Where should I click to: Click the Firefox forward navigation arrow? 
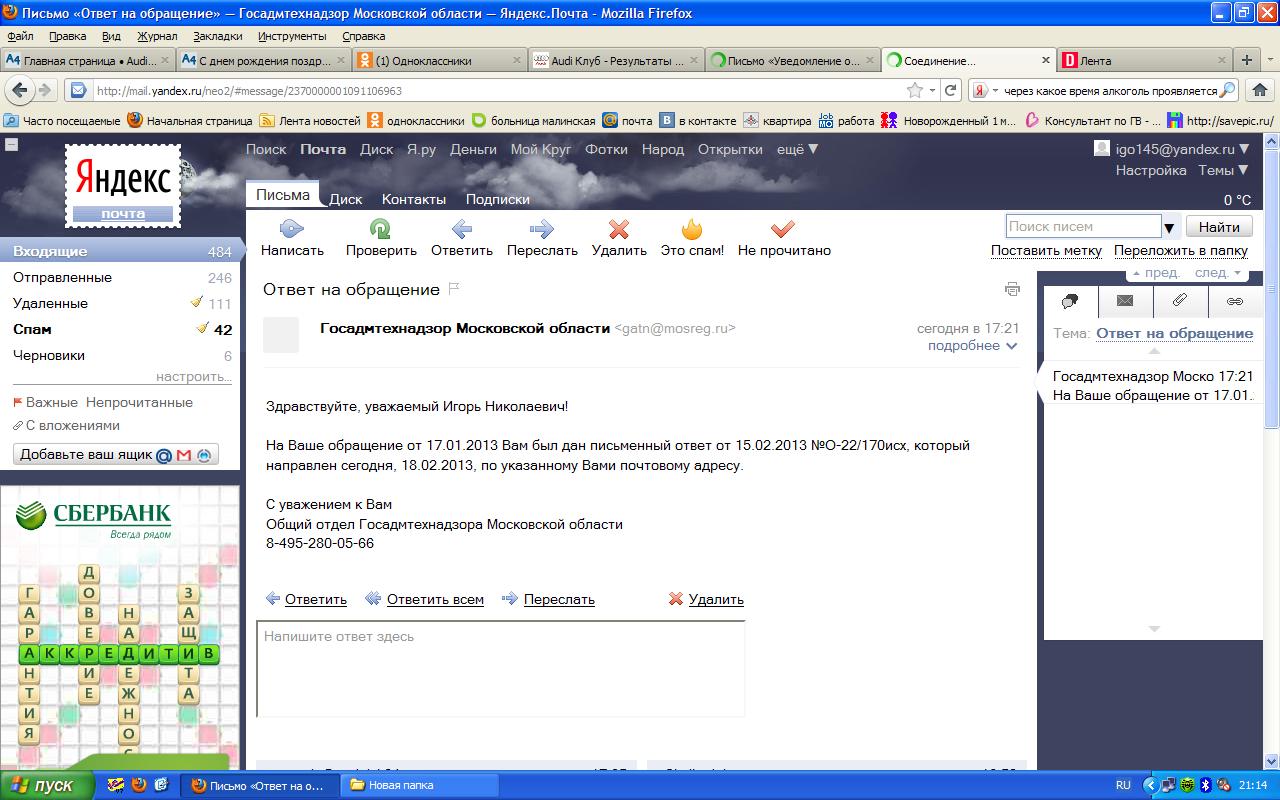[x=44, y=90]
